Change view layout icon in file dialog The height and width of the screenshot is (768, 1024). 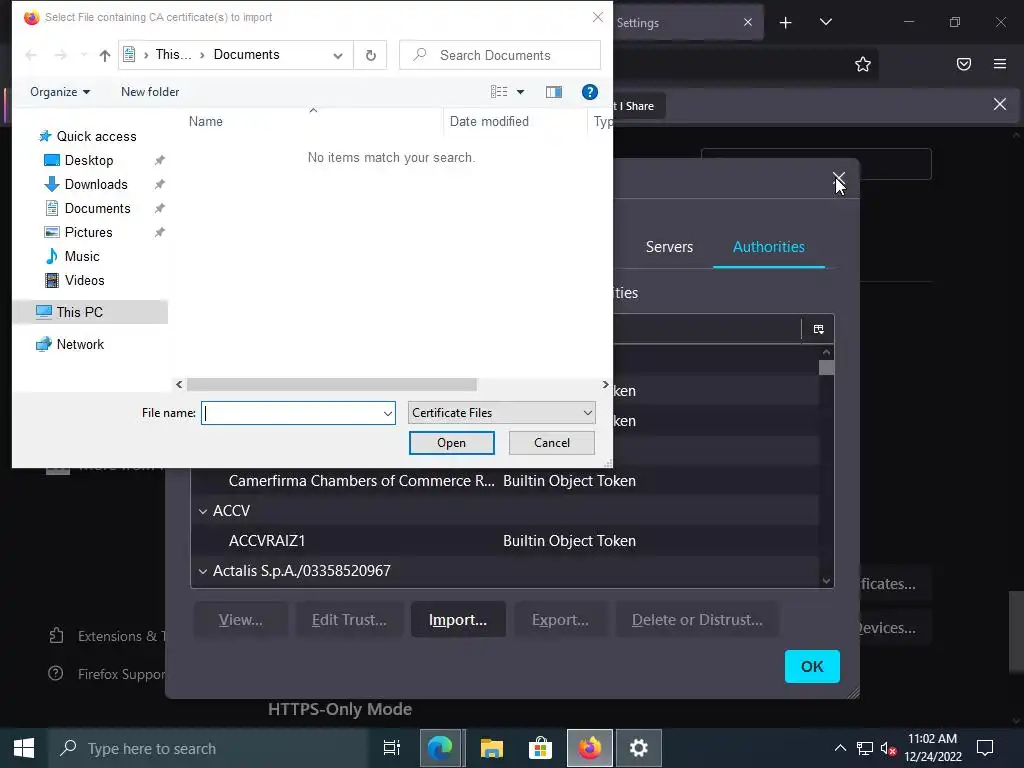point(499,92)
